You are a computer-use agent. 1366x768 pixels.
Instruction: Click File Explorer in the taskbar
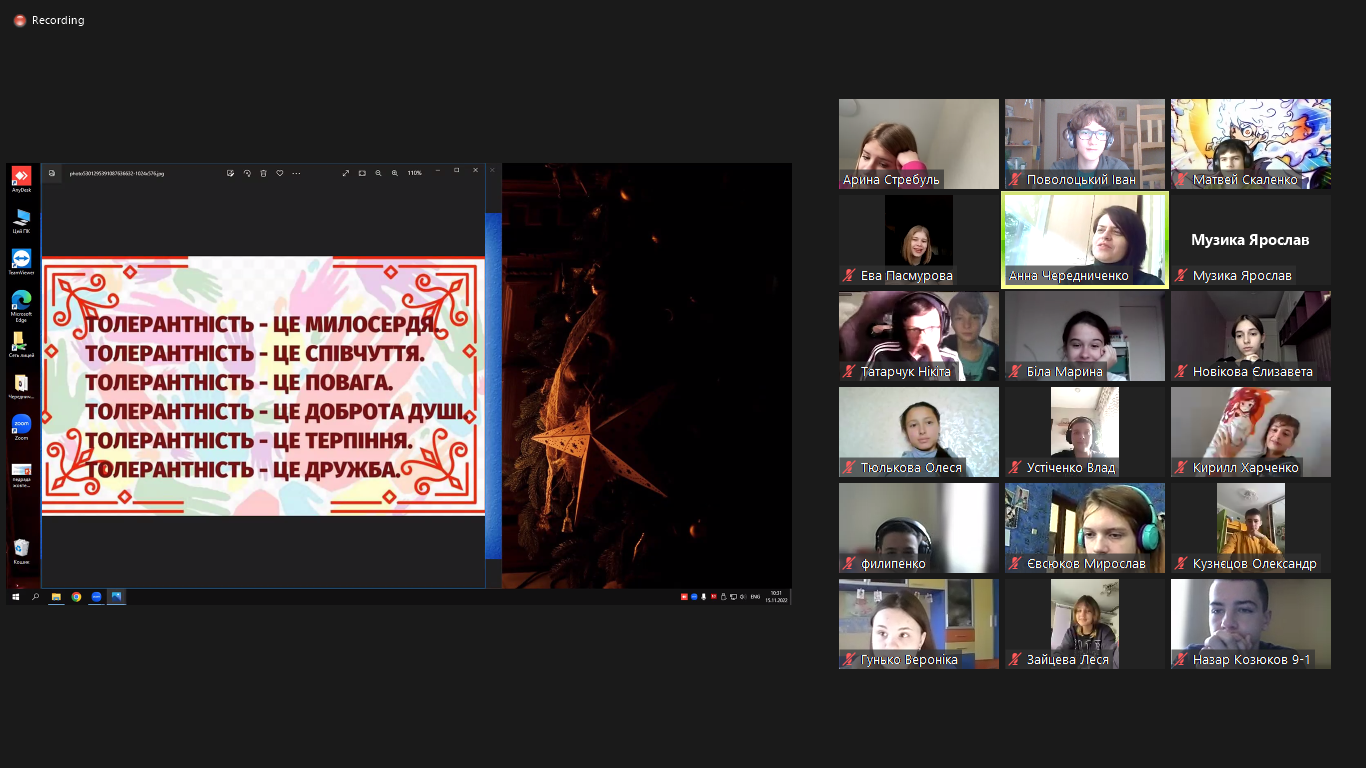pos(56,596)
